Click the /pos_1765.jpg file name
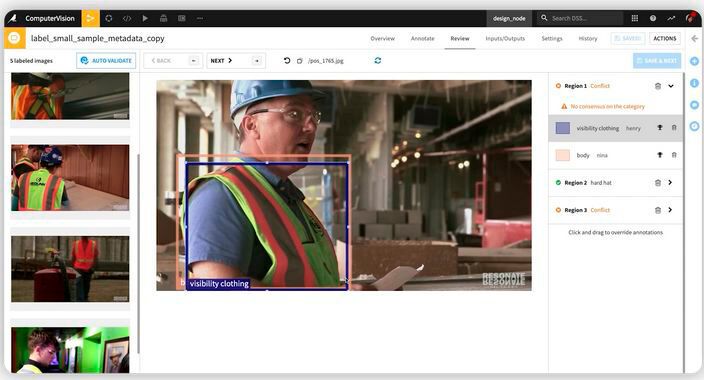 [326, 61]
